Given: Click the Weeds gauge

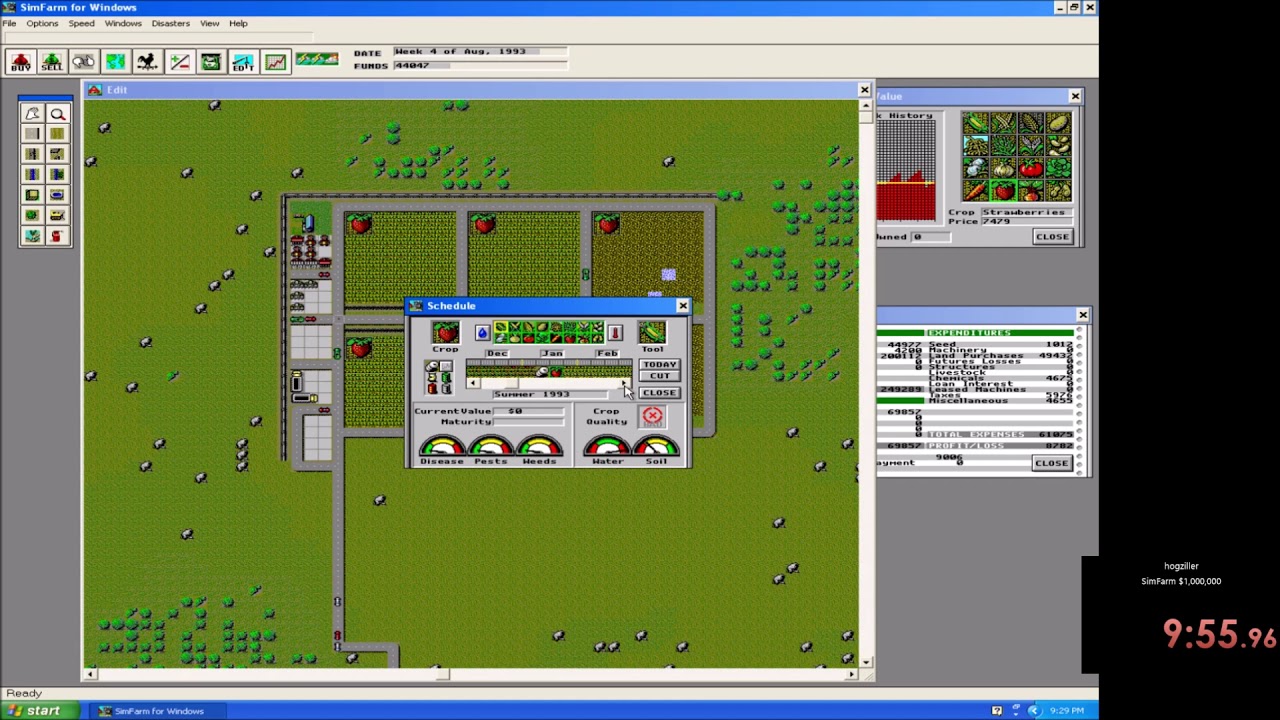Looking at the screenshot, I should (539, 446).
